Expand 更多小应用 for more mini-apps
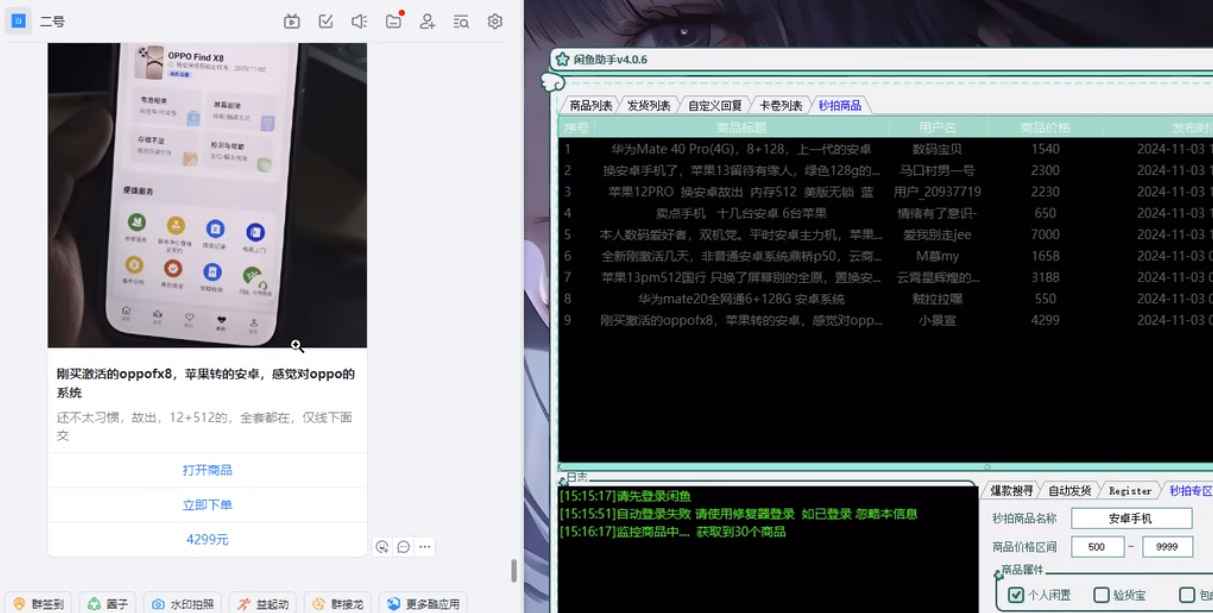Image resolution: width=1213 pixels, height=613 pixels. 420,603
